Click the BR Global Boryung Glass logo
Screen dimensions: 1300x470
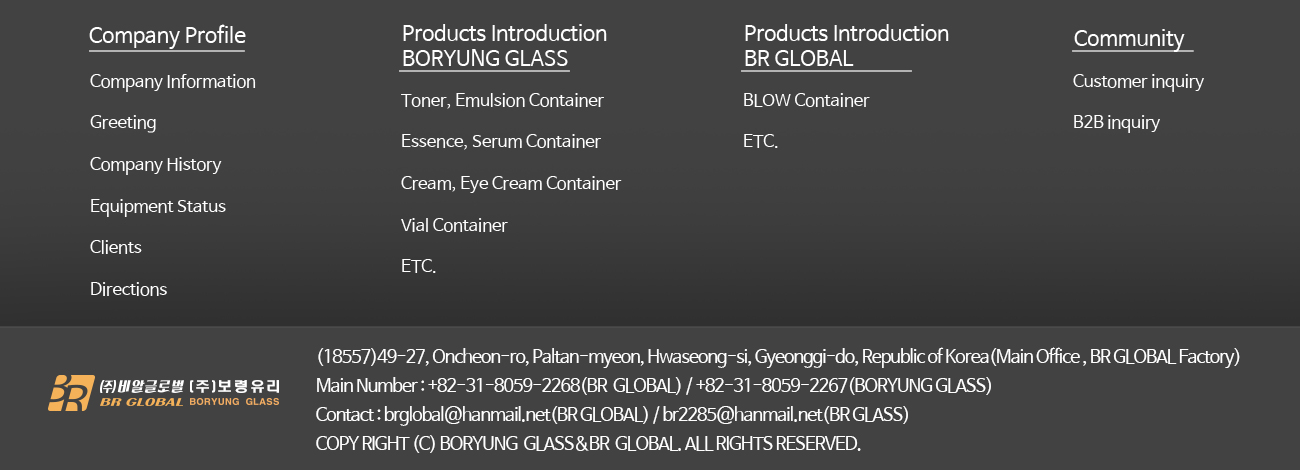164,393
